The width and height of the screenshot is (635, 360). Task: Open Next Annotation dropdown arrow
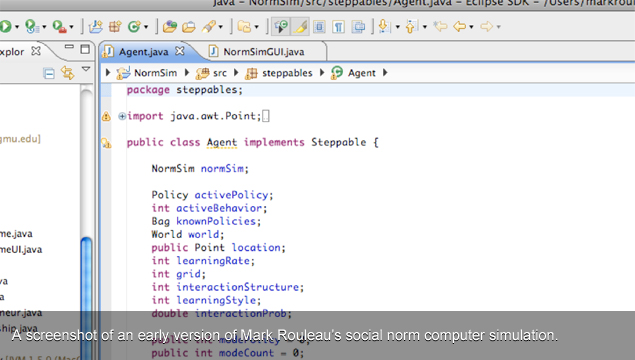[398, 27]
